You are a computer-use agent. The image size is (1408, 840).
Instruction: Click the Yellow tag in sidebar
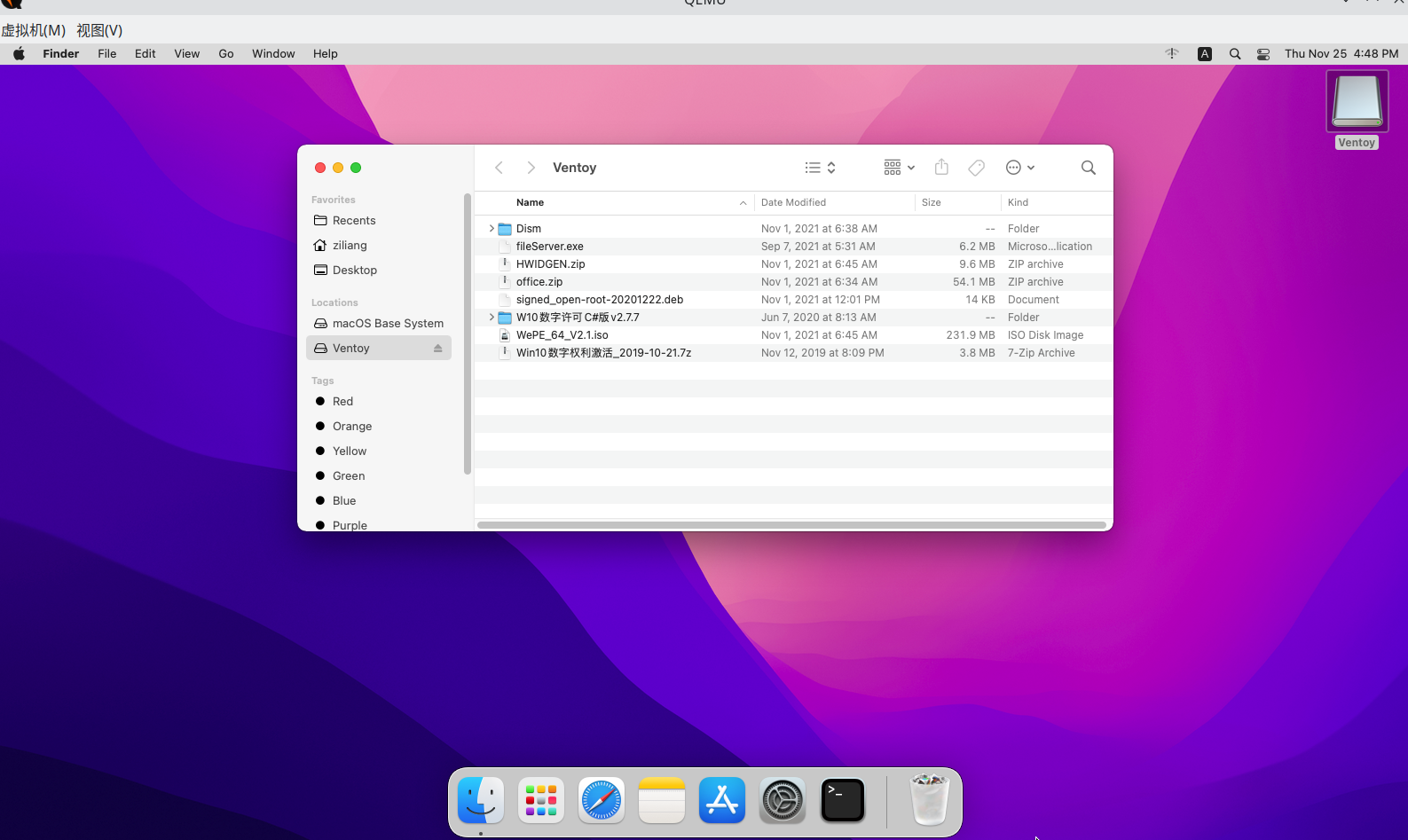(x=379, y=451)
